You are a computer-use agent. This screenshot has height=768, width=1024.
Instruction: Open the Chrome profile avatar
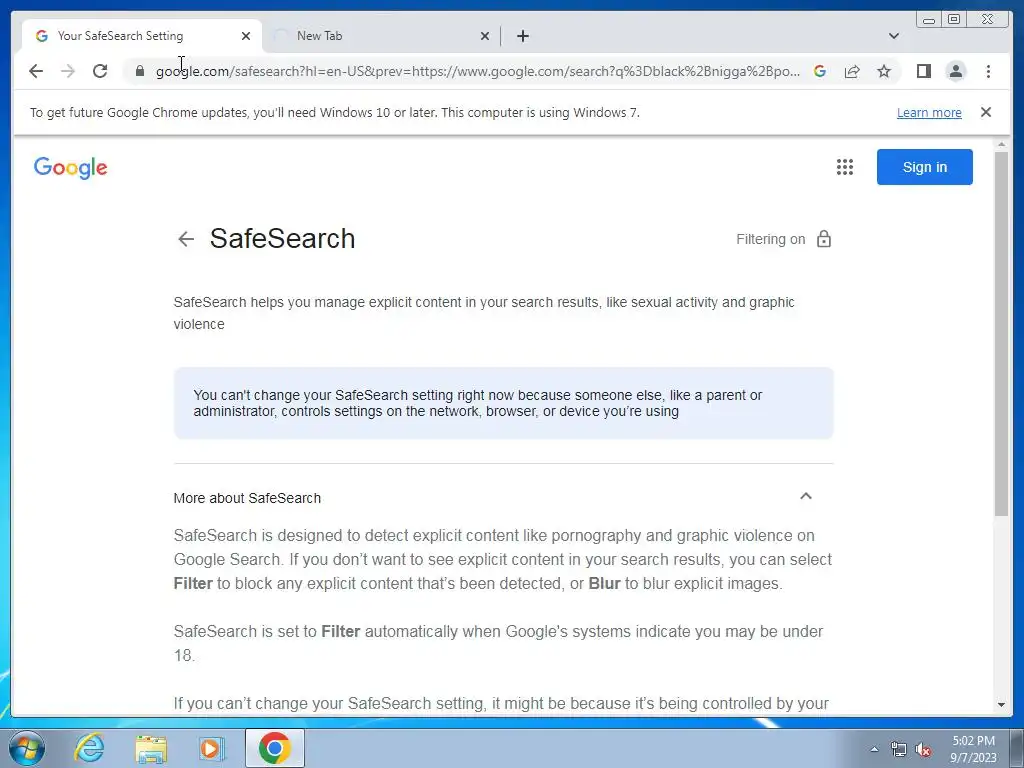pyautogui.click(x=956, y=71)
